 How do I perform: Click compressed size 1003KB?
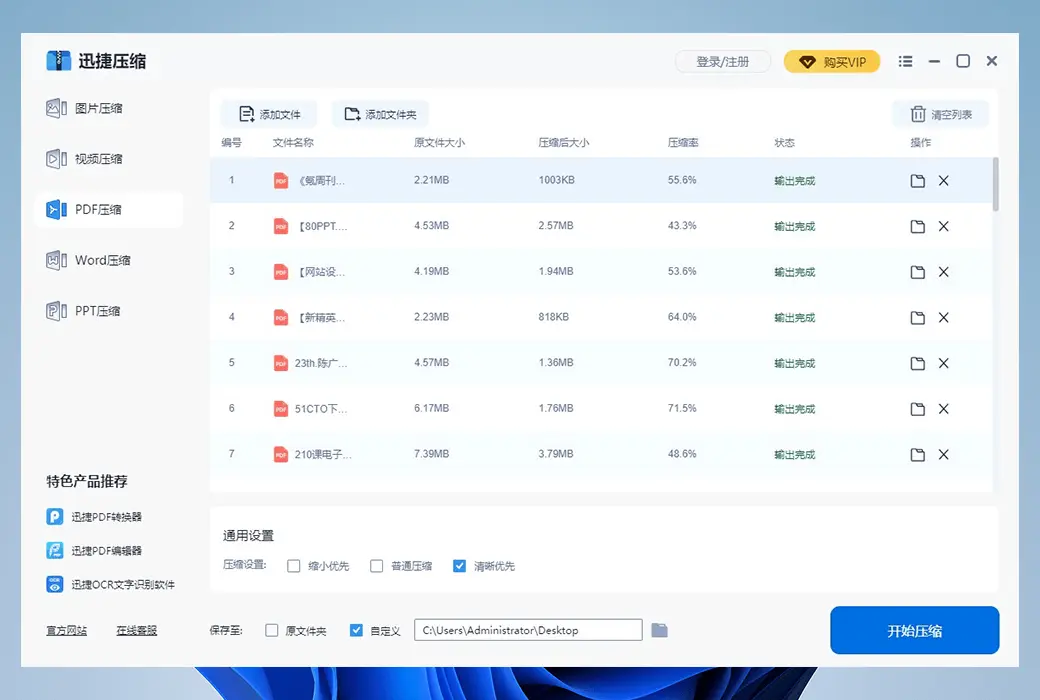[x=556, y=180]
